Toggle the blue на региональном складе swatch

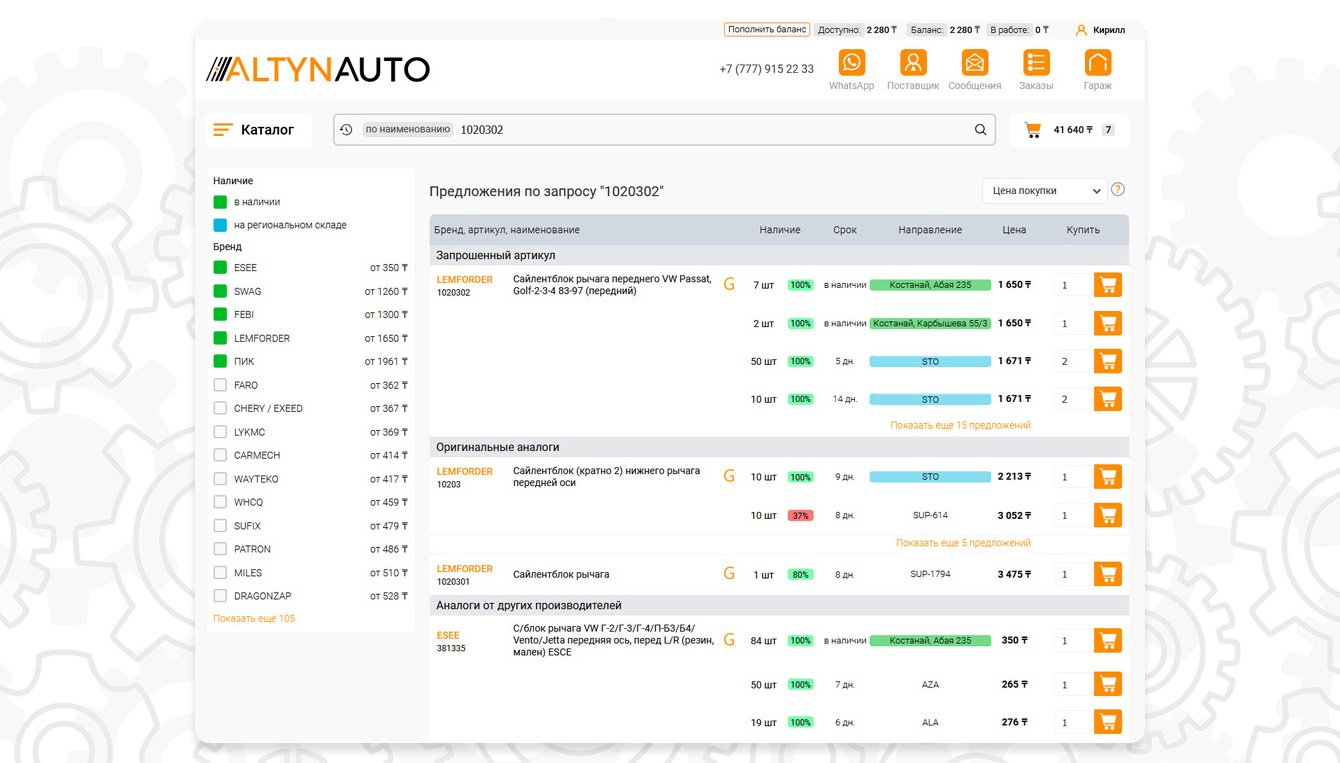220,225
